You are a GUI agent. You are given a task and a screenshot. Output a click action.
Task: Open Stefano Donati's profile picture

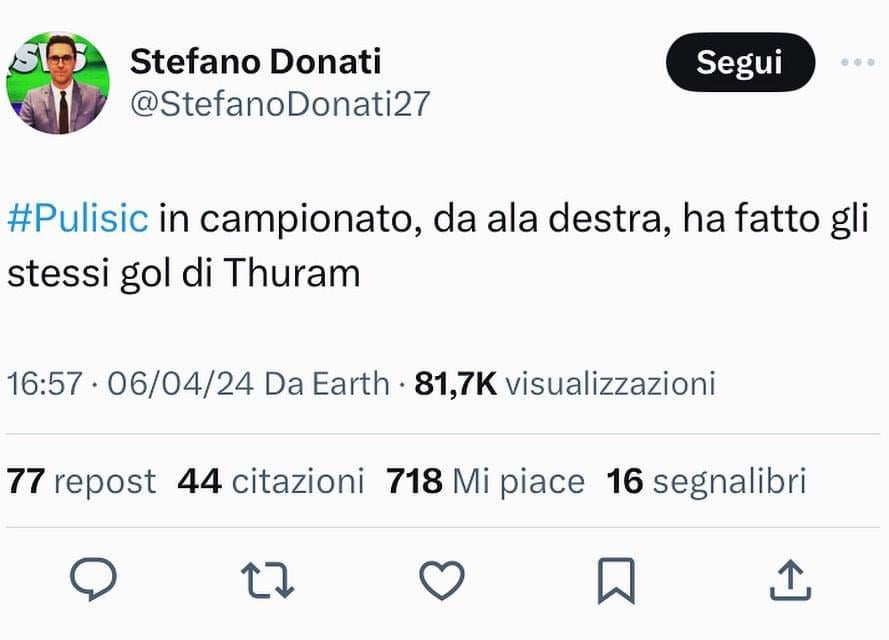(x=58, y=82)
